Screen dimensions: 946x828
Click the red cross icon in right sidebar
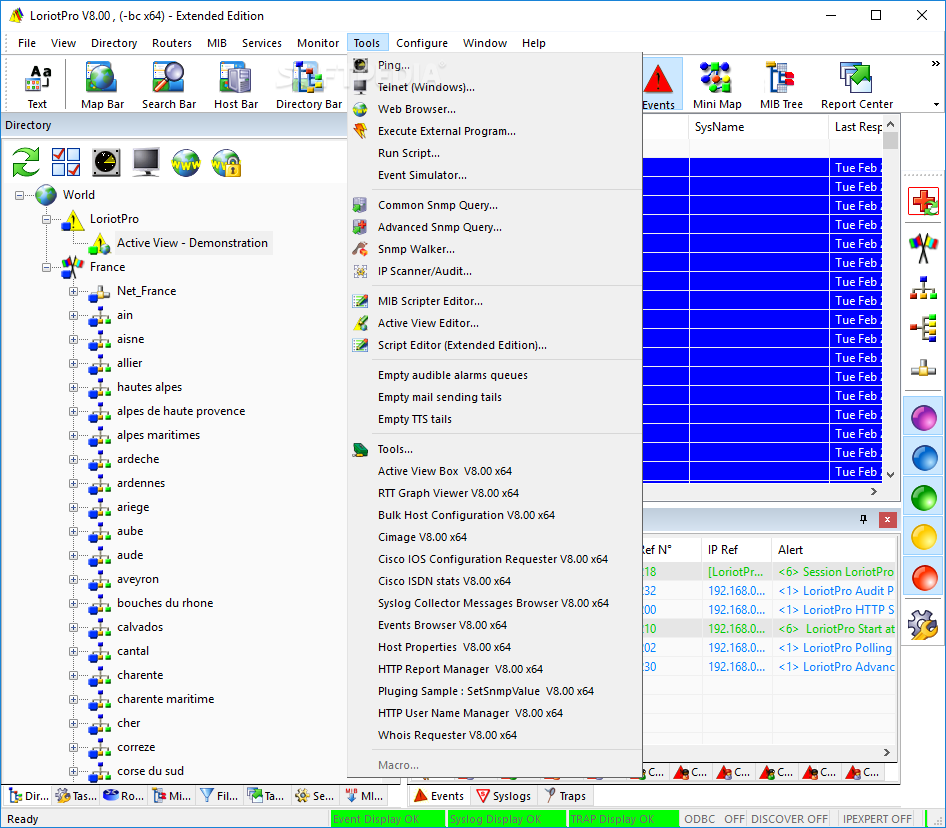[924, 202]
